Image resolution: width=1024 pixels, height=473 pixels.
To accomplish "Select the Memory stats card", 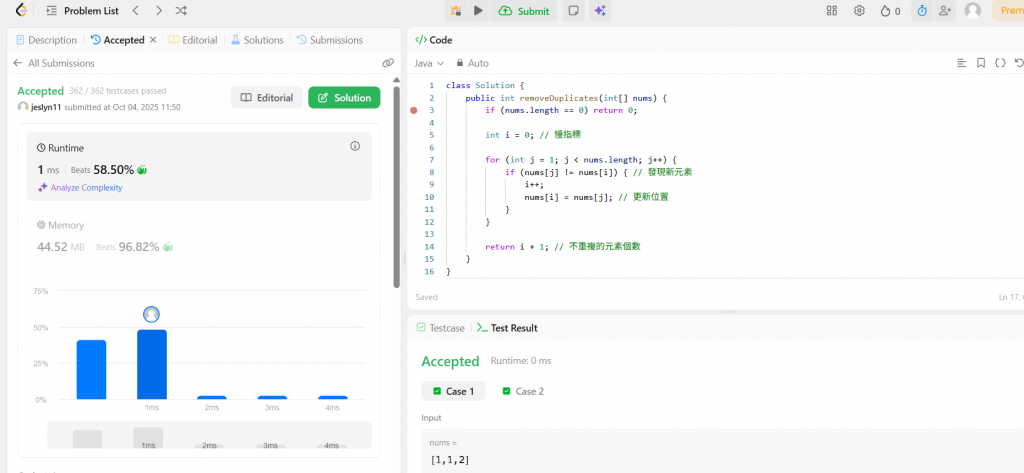I will (x=199, y=236).
